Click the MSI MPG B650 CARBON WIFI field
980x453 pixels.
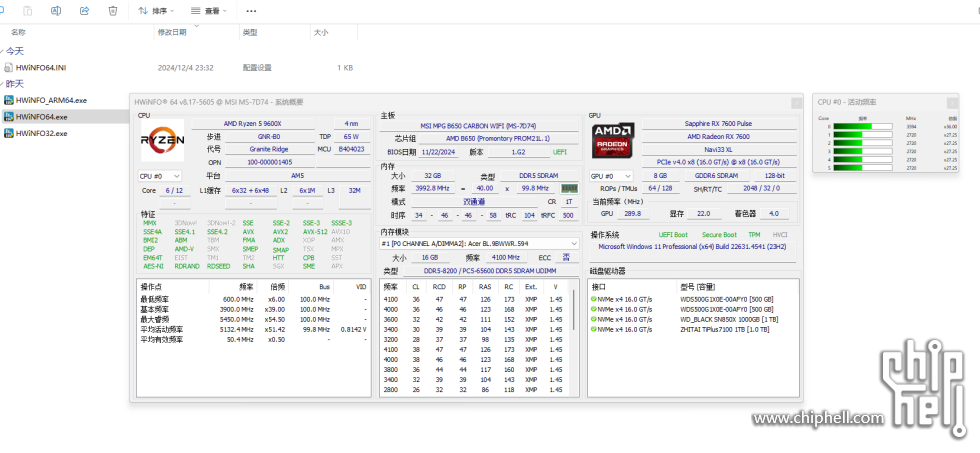point(478,126)
